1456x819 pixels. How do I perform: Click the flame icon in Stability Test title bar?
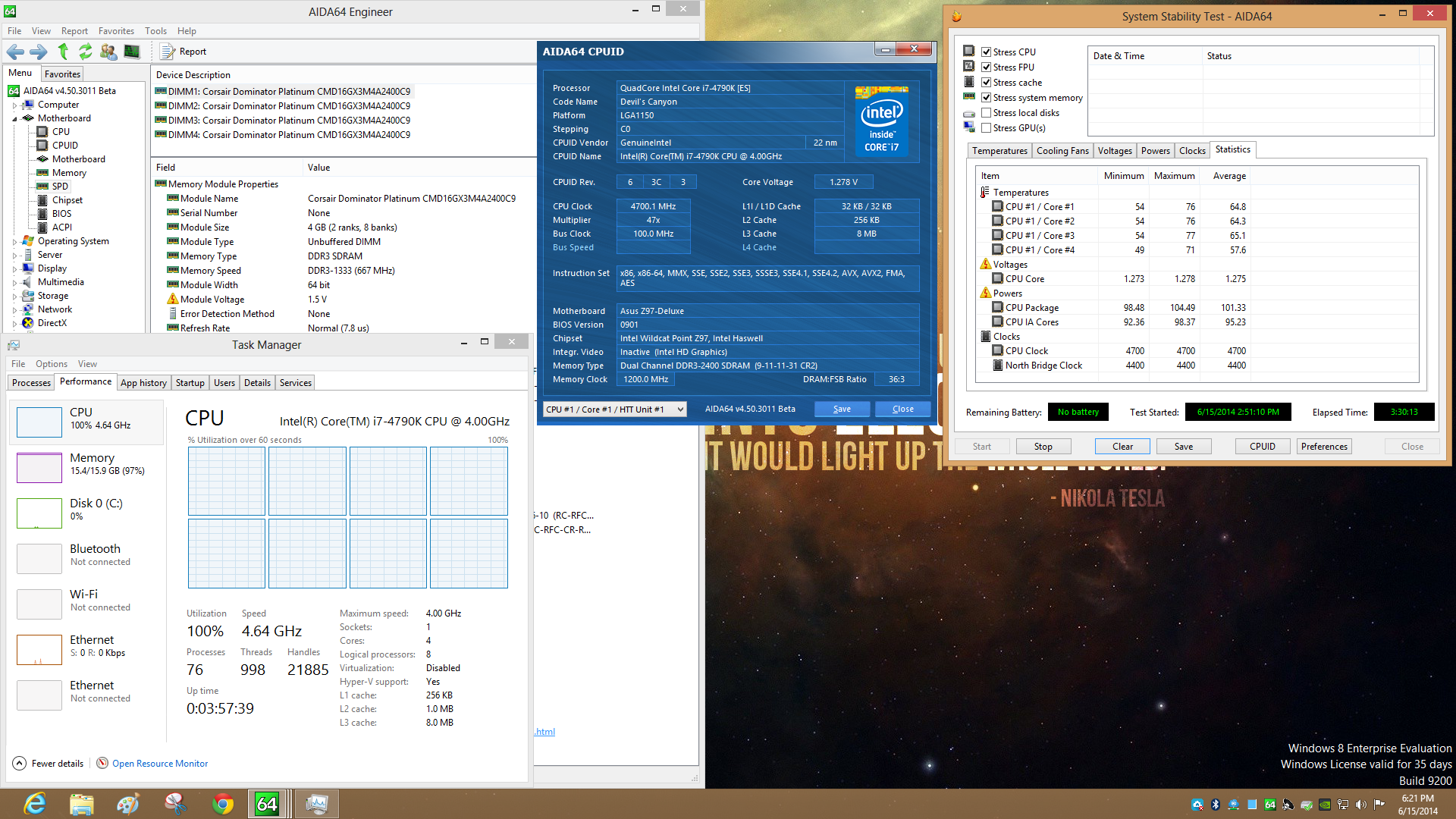coord(957,16)
